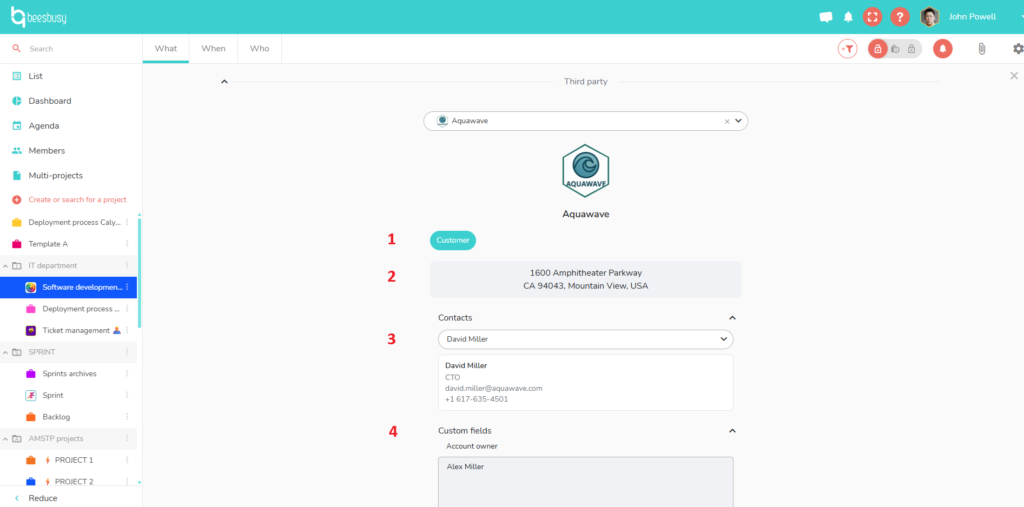The width and height of the screenshot is (1024, 507).
Task: Click the Aquawave hexagon logo
Action: click(x=586, y=170)
